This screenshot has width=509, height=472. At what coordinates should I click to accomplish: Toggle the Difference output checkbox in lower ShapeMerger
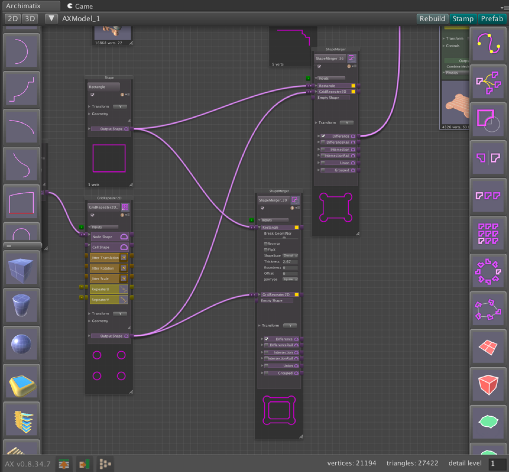coord(266,339)
